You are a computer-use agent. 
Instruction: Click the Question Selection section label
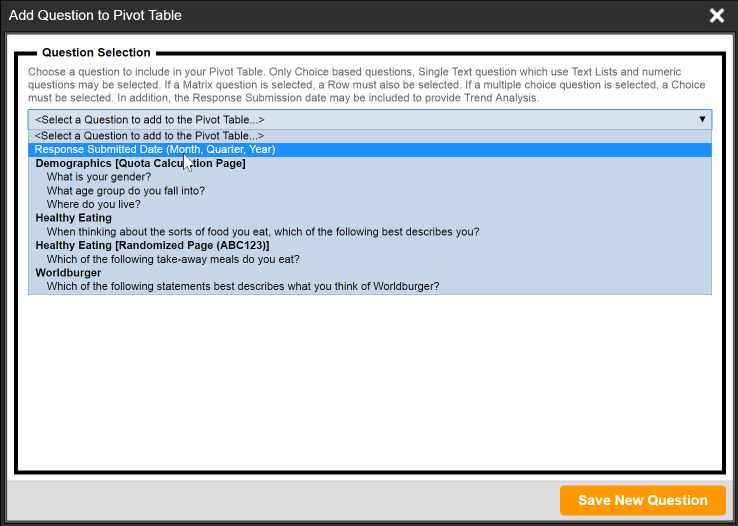pos(96,52)
